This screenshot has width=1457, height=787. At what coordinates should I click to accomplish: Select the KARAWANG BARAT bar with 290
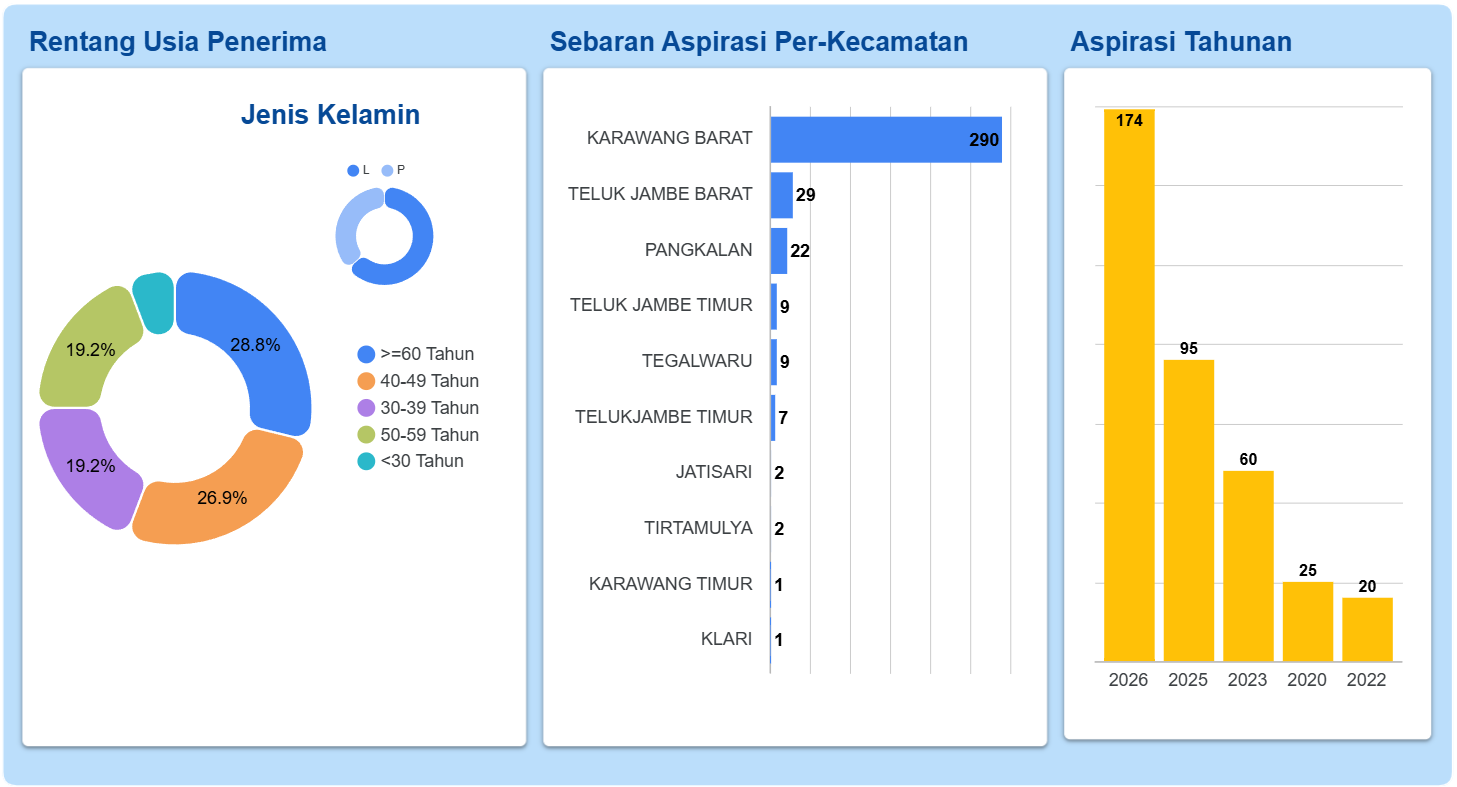point(886,139)
